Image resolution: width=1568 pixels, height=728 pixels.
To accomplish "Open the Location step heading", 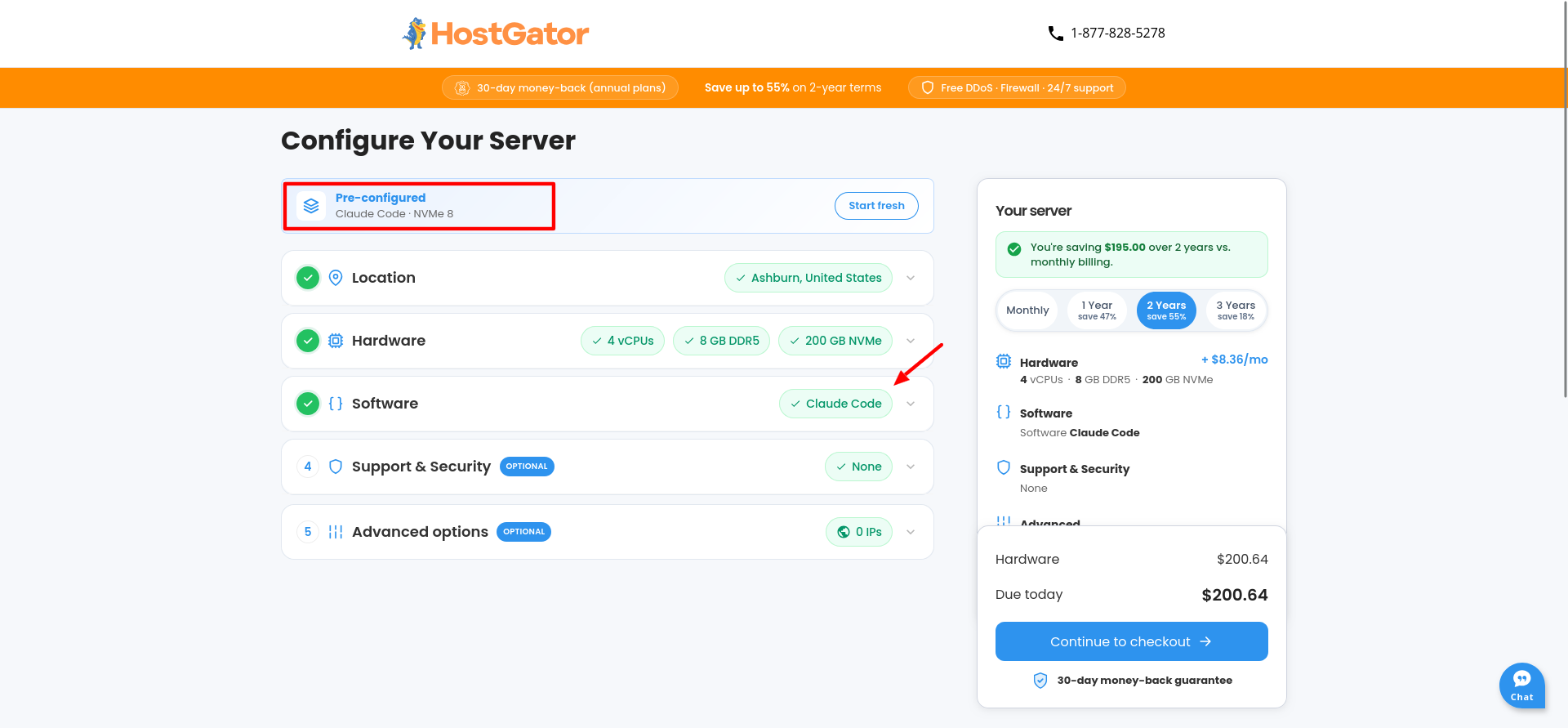I will (x=384, y=278).
